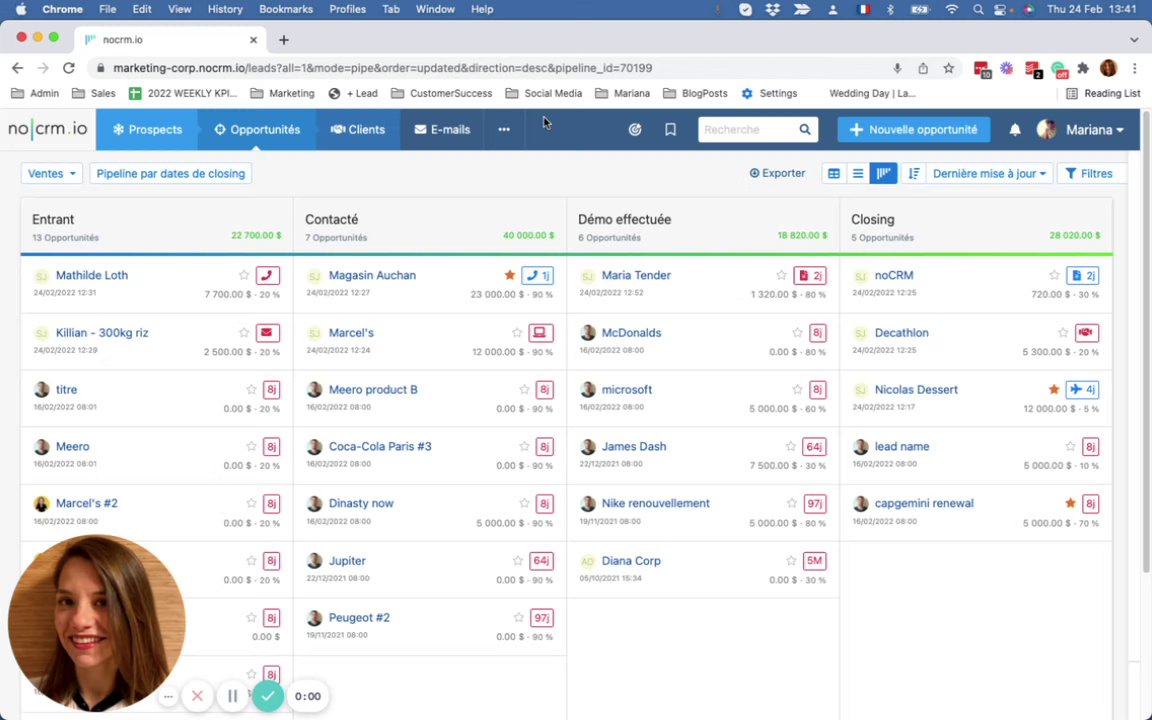1152x720 pixels.
Task: Expand the Ventes pipeline dropdown
Action: pos(51,173)
